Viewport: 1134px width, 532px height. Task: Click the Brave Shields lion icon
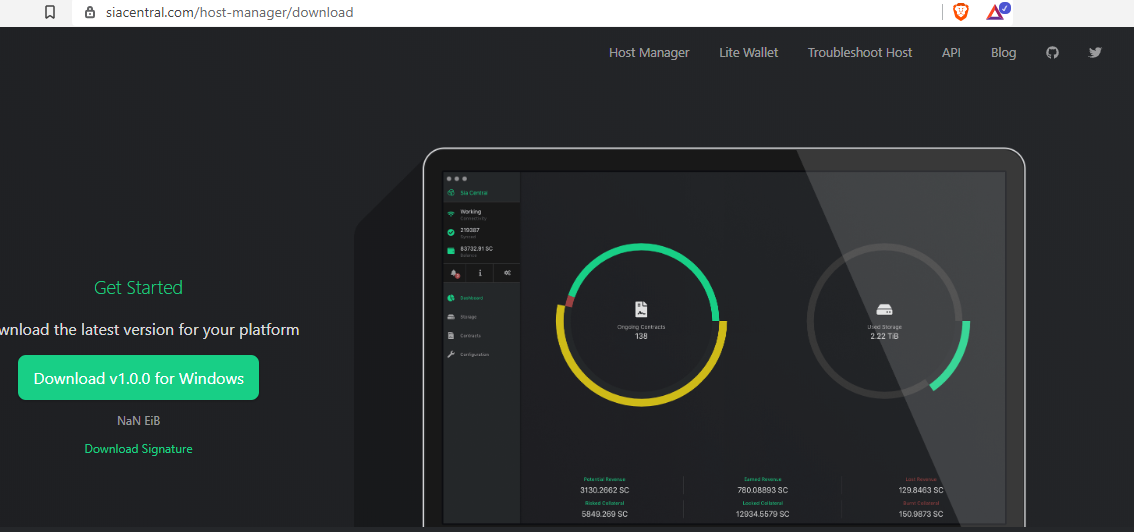pos(960,12)
